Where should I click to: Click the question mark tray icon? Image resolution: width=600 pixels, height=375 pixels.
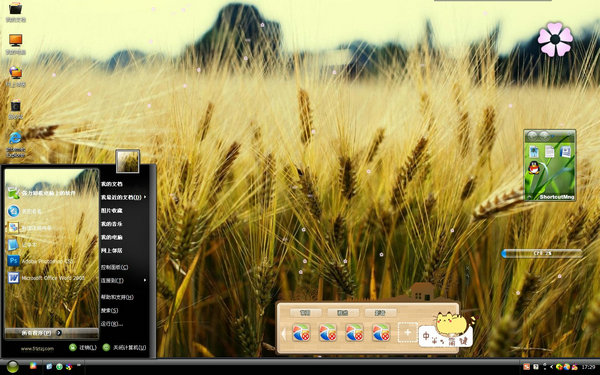point(536,367)
